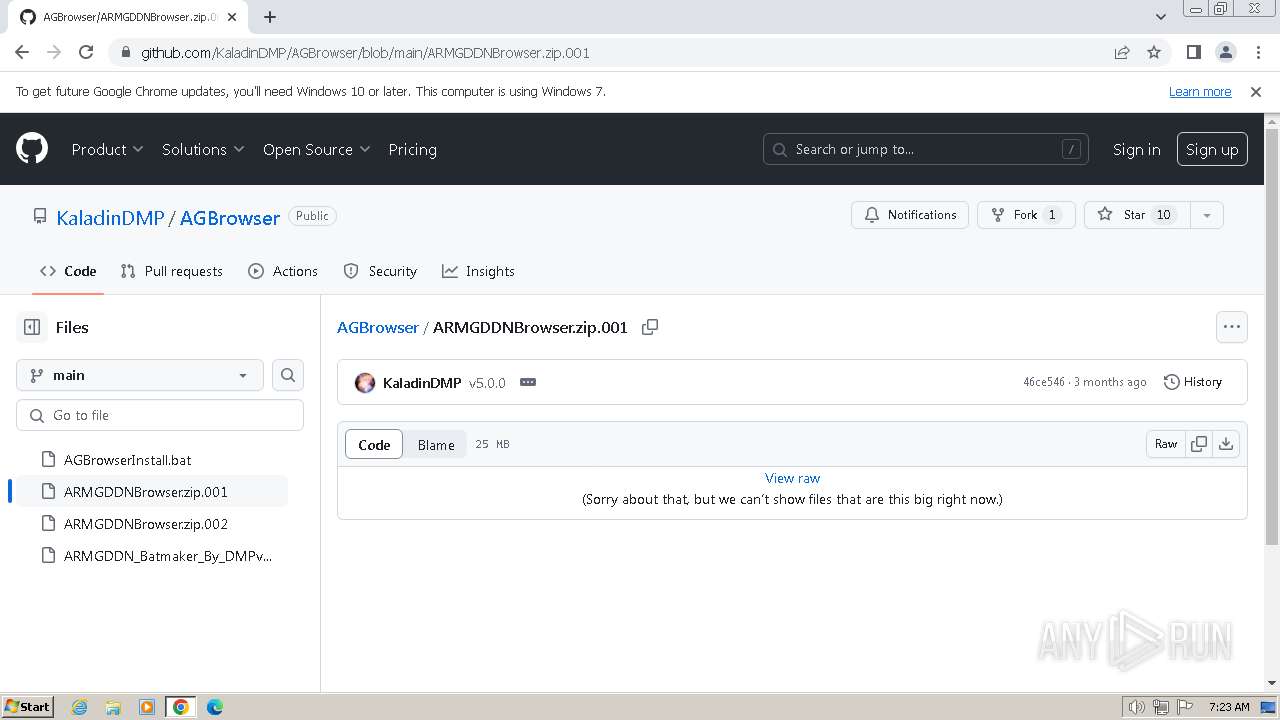Expand the Product menu

coord(107,149)
